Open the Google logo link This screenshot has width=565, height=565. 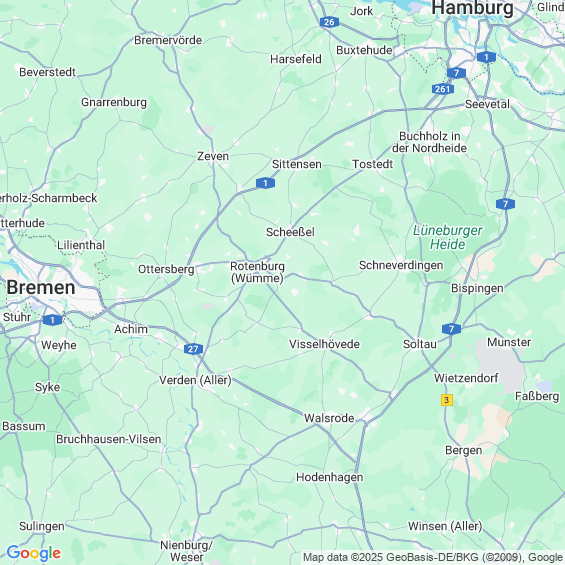(x=34, y=553)
